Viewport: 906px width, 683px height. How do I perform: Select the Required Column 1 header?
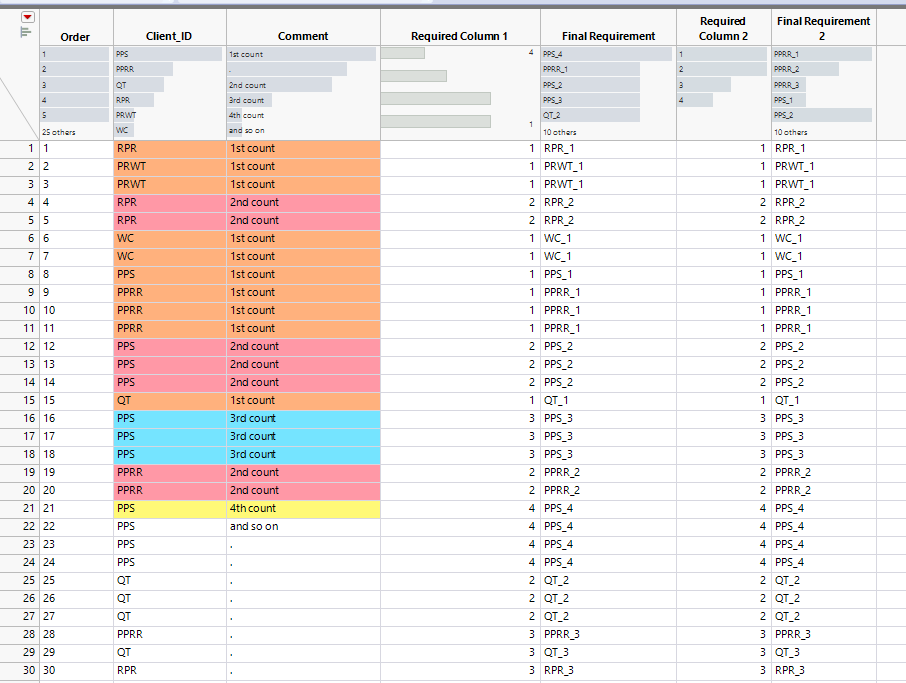click(459, 36)
